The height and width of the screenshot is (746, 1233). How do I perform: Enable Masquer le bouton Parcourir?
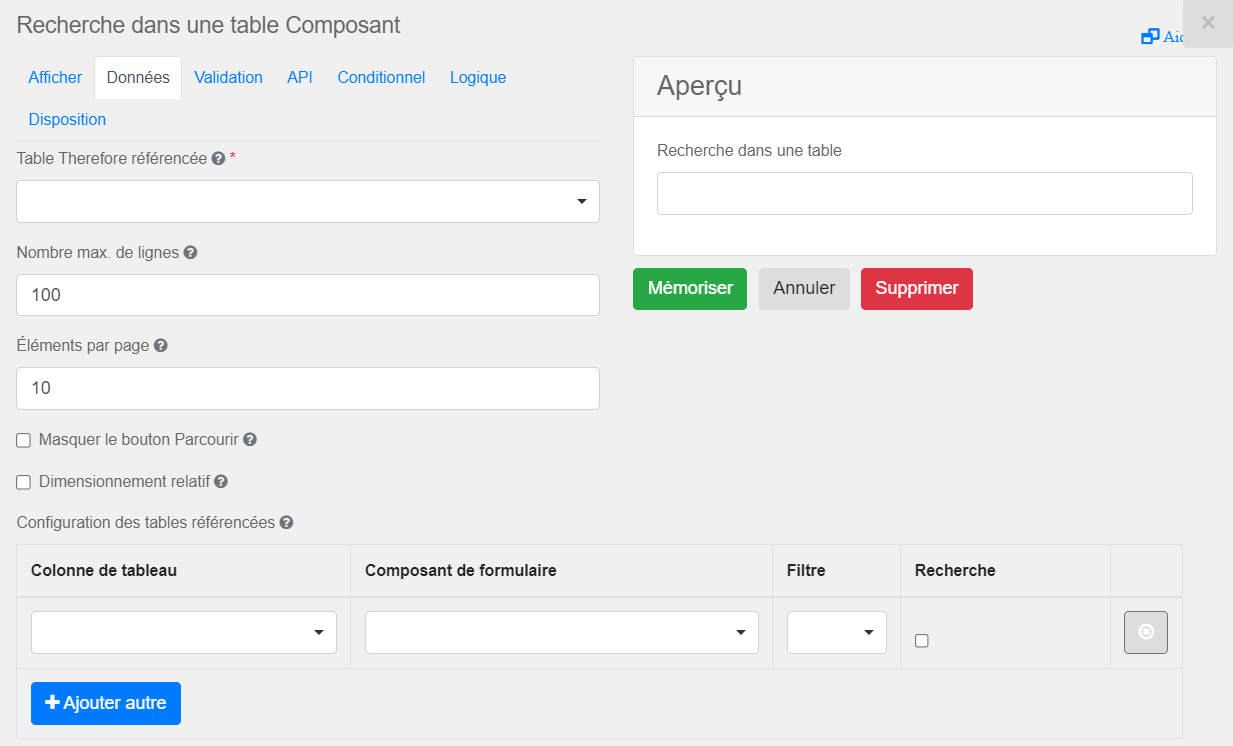[23, 439]
